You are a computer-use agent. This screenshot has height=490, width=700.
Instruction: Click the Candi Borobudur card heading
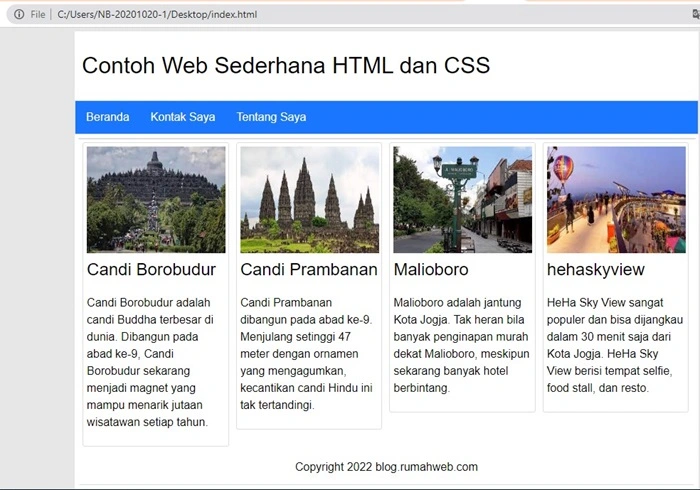[151, 270]
